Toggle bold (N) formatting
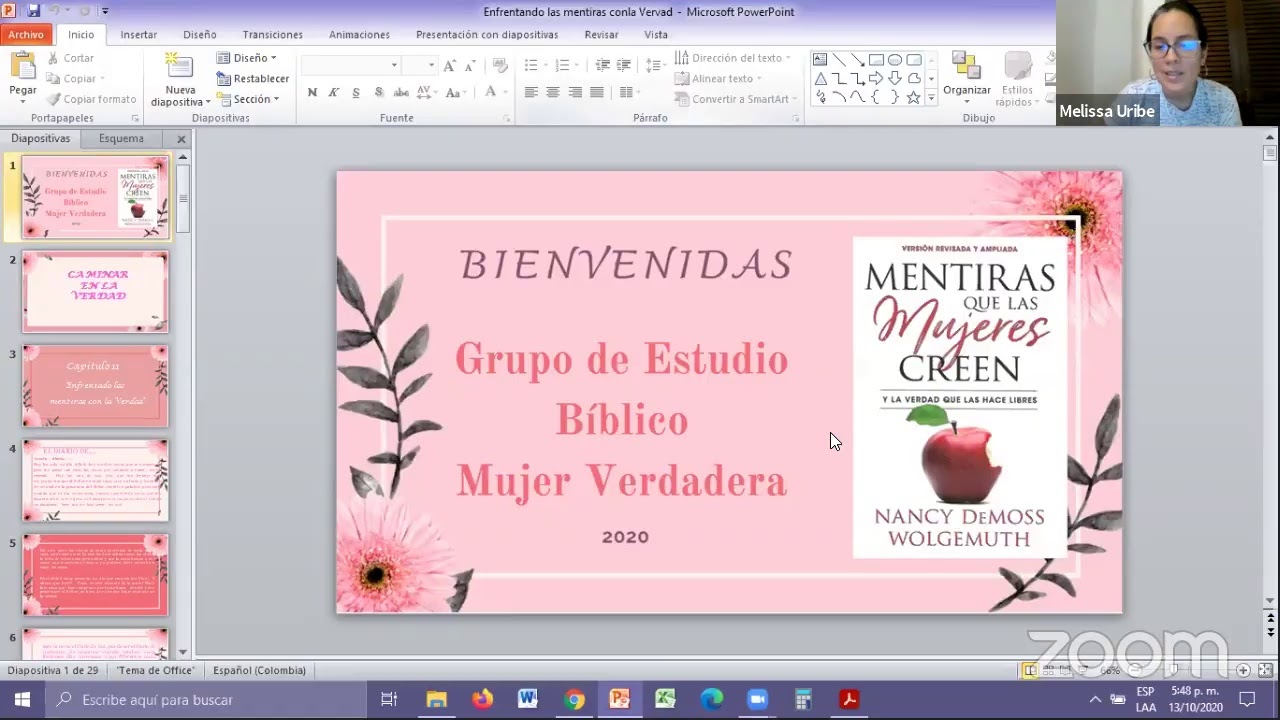Image resolution: width=1280 pixels, height=720 pixels. (312, 92)
